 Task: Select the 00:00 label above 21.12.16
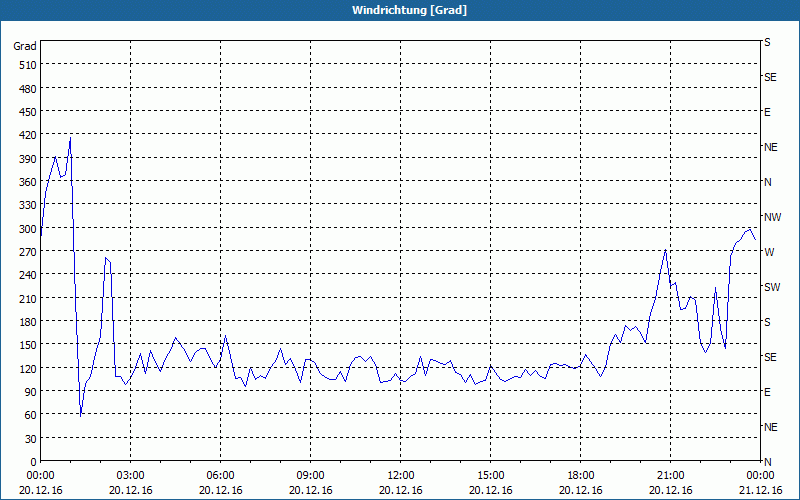click(760, 476)
